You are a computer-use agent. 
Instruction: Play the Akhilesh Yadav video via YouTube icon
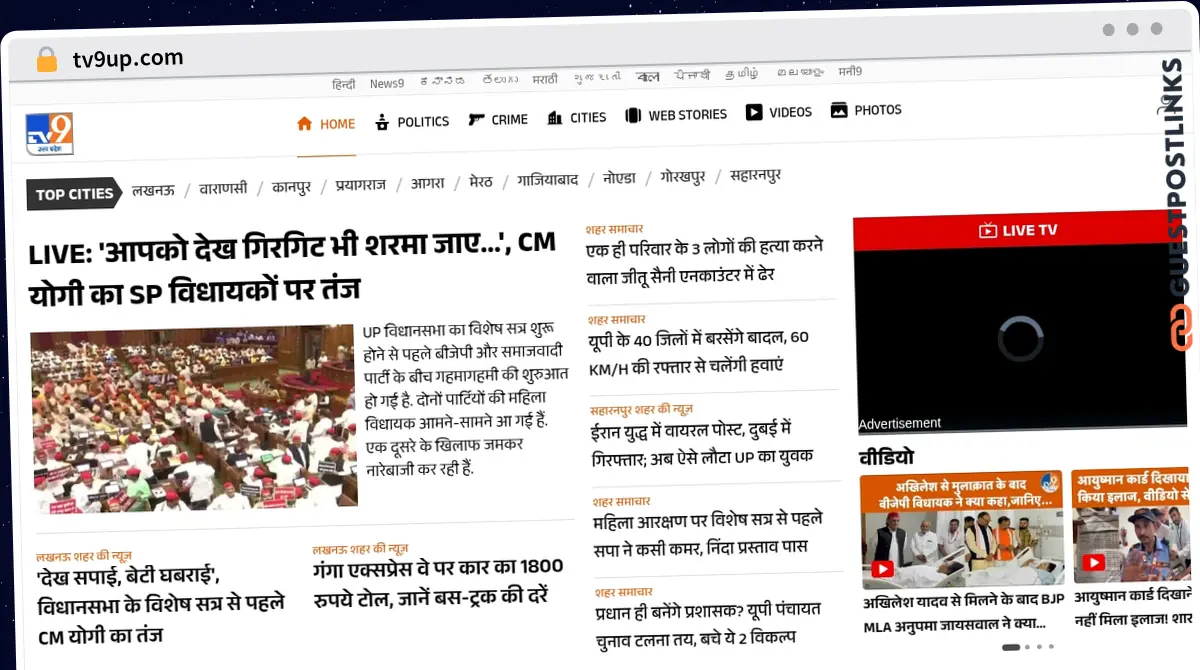882,569
